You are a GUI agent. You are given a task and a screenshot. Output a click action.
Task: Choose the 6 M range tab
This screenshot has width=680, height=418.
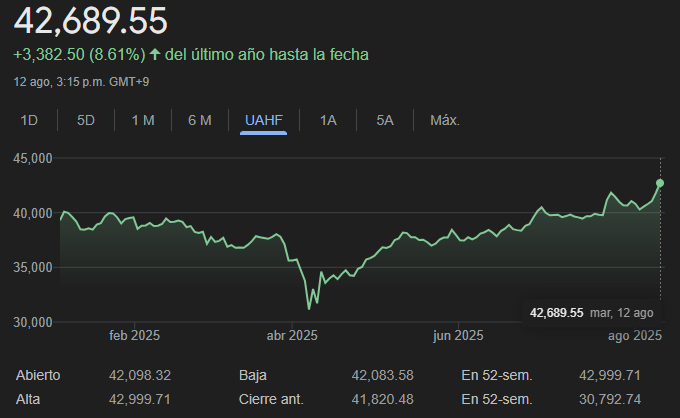(200, 120)
